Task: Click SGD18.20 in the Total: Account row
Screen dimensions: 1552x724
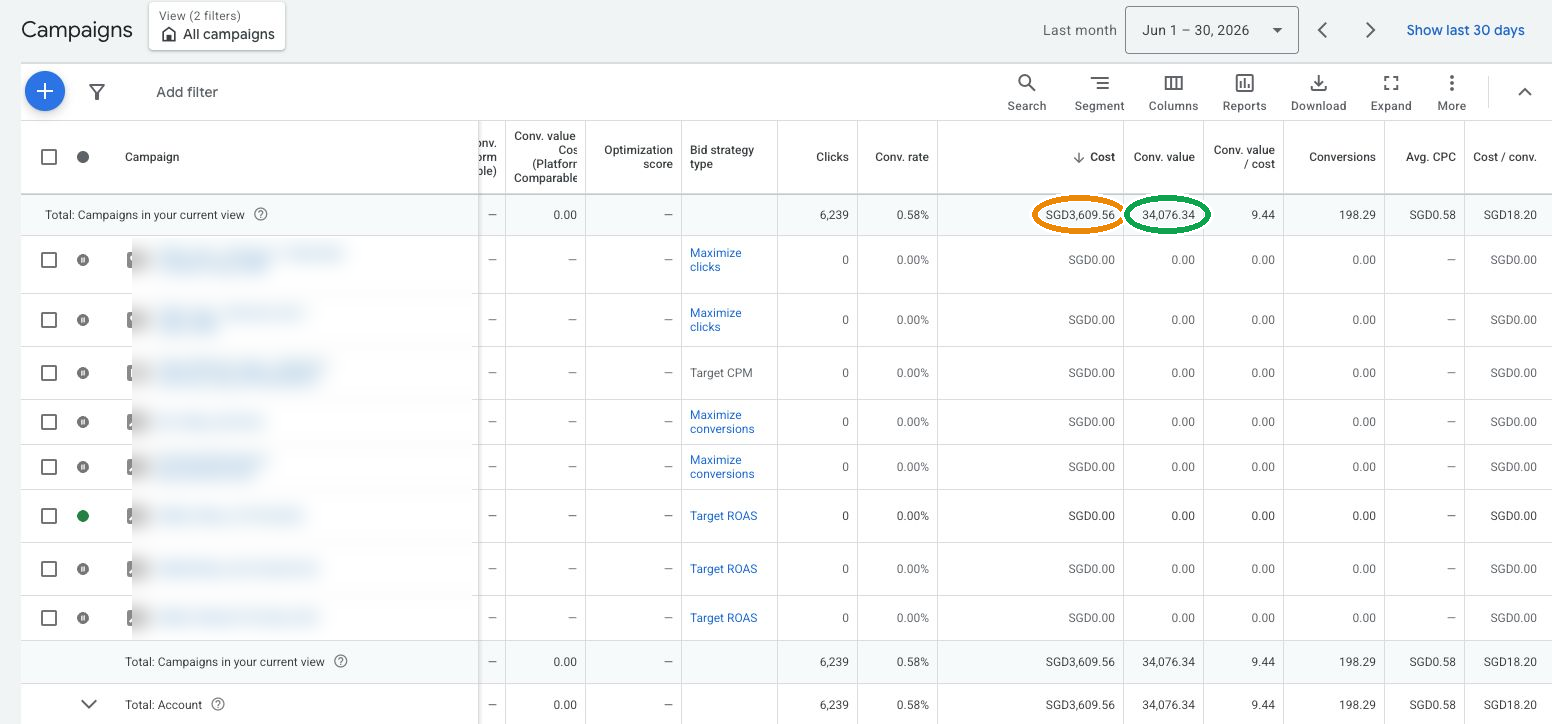Action: [x=1510, y=705]
